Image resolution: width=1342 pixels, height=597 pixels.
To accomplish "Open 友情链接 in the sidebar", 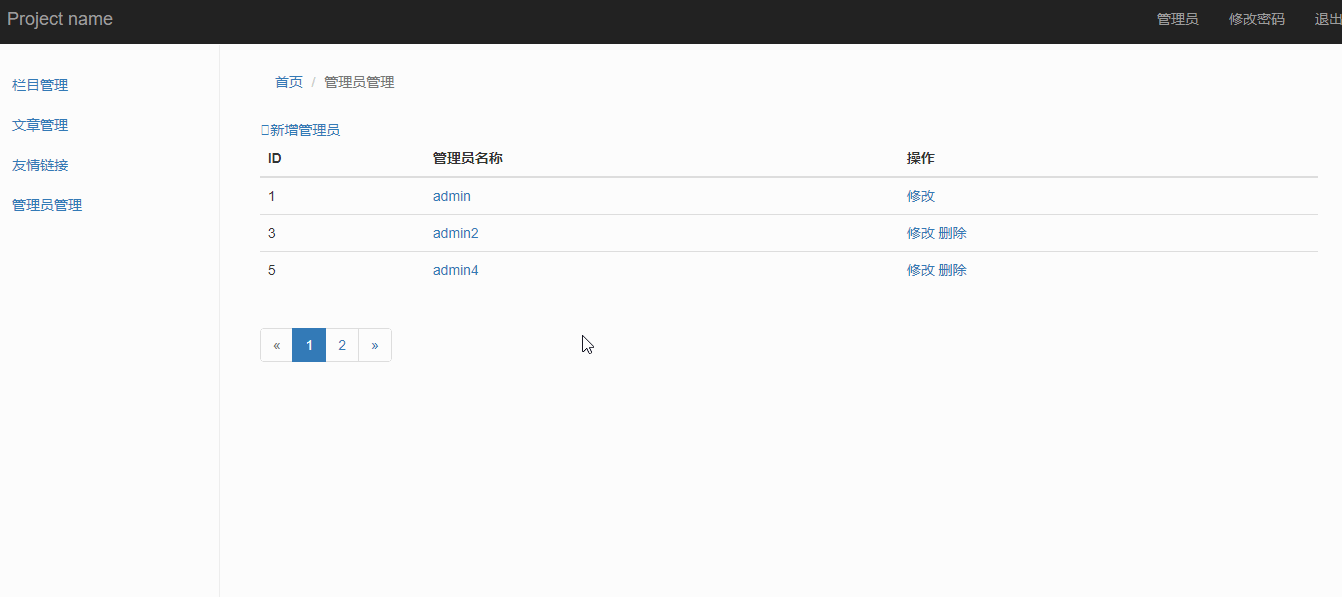I will [40, 165].
